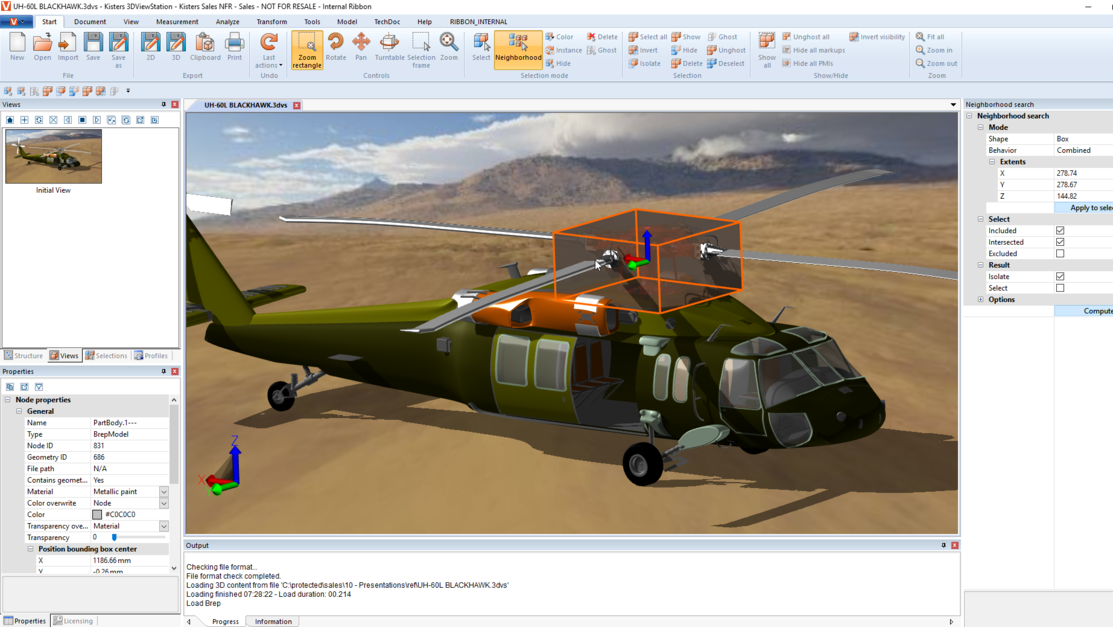This screenshot has width=1113, height=627.
Task: Enable the Excluded checkbox
Action: (x=1060, y=253)
